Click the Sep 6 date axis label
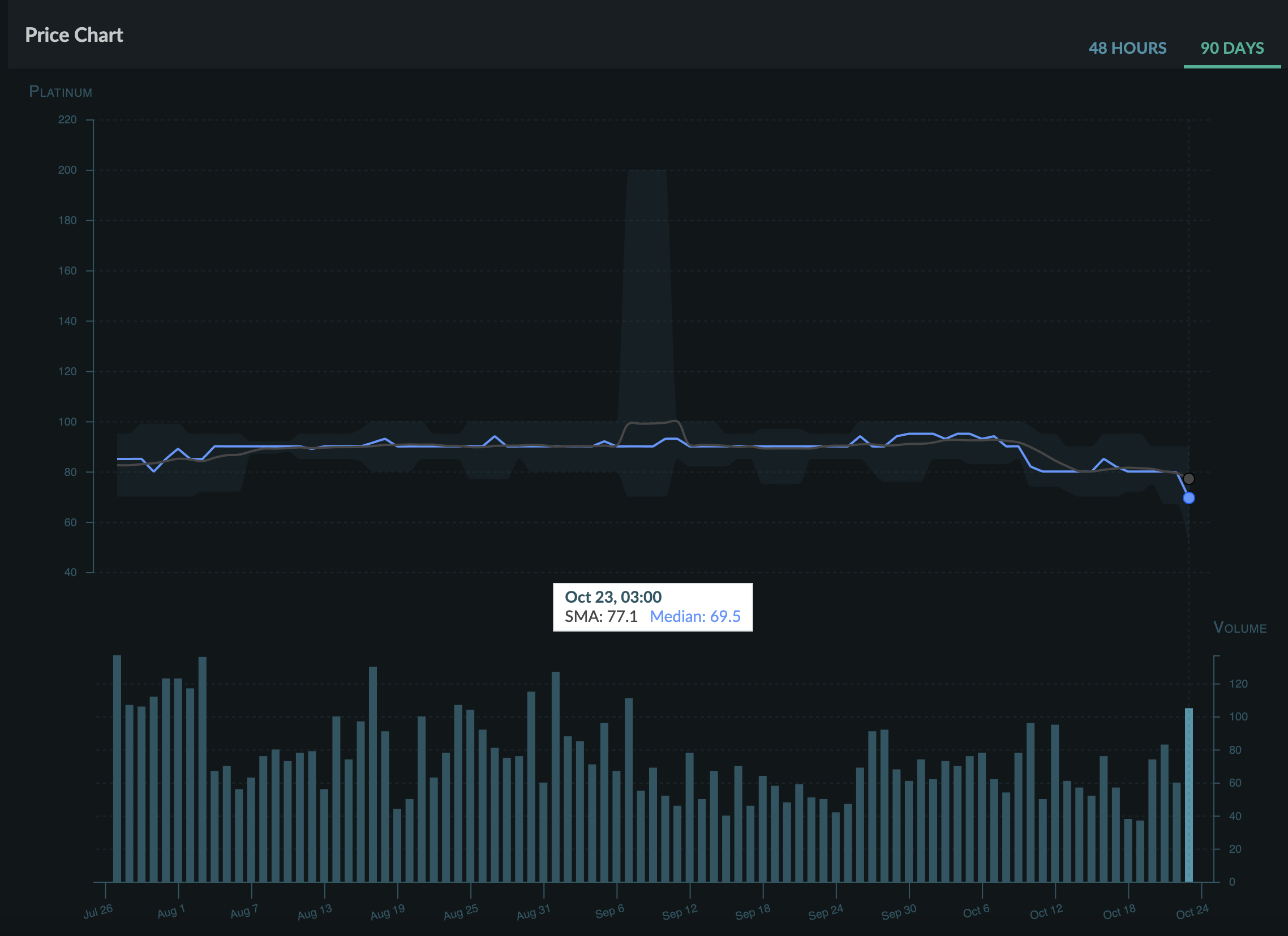Viewport: 1288px width, 936px height. pyautogui.click(x=609, y=912)
